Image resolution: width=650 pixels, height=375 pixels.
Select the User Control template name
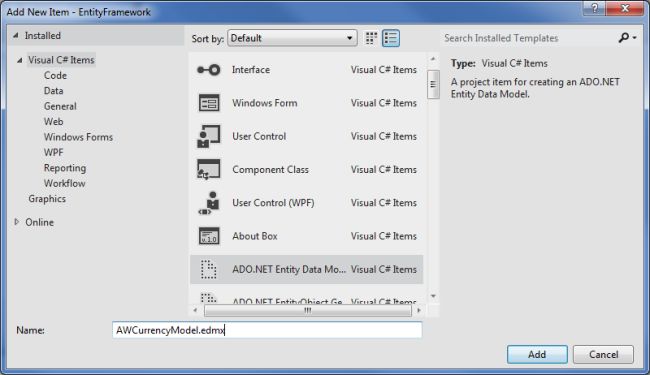pyautogui.click(x=259, y=136)
